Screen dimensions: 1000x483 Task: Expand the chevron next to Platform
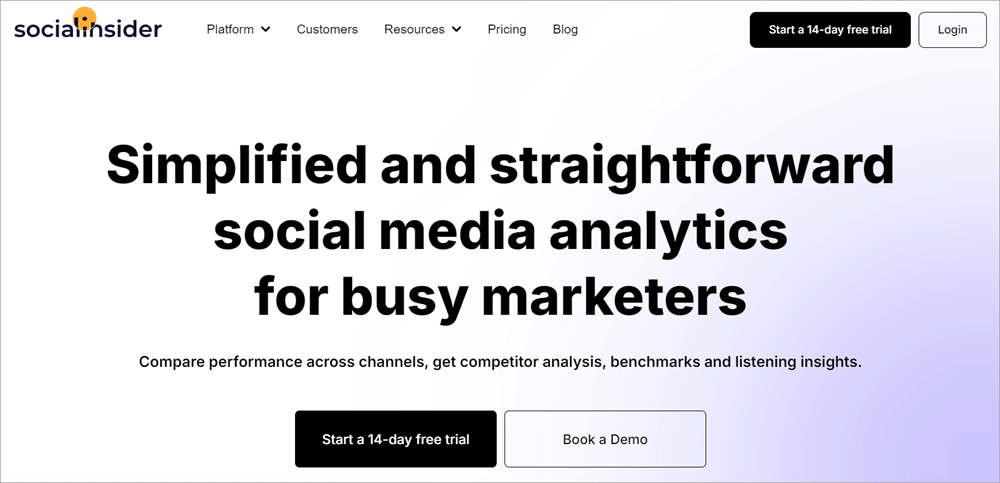266,30
